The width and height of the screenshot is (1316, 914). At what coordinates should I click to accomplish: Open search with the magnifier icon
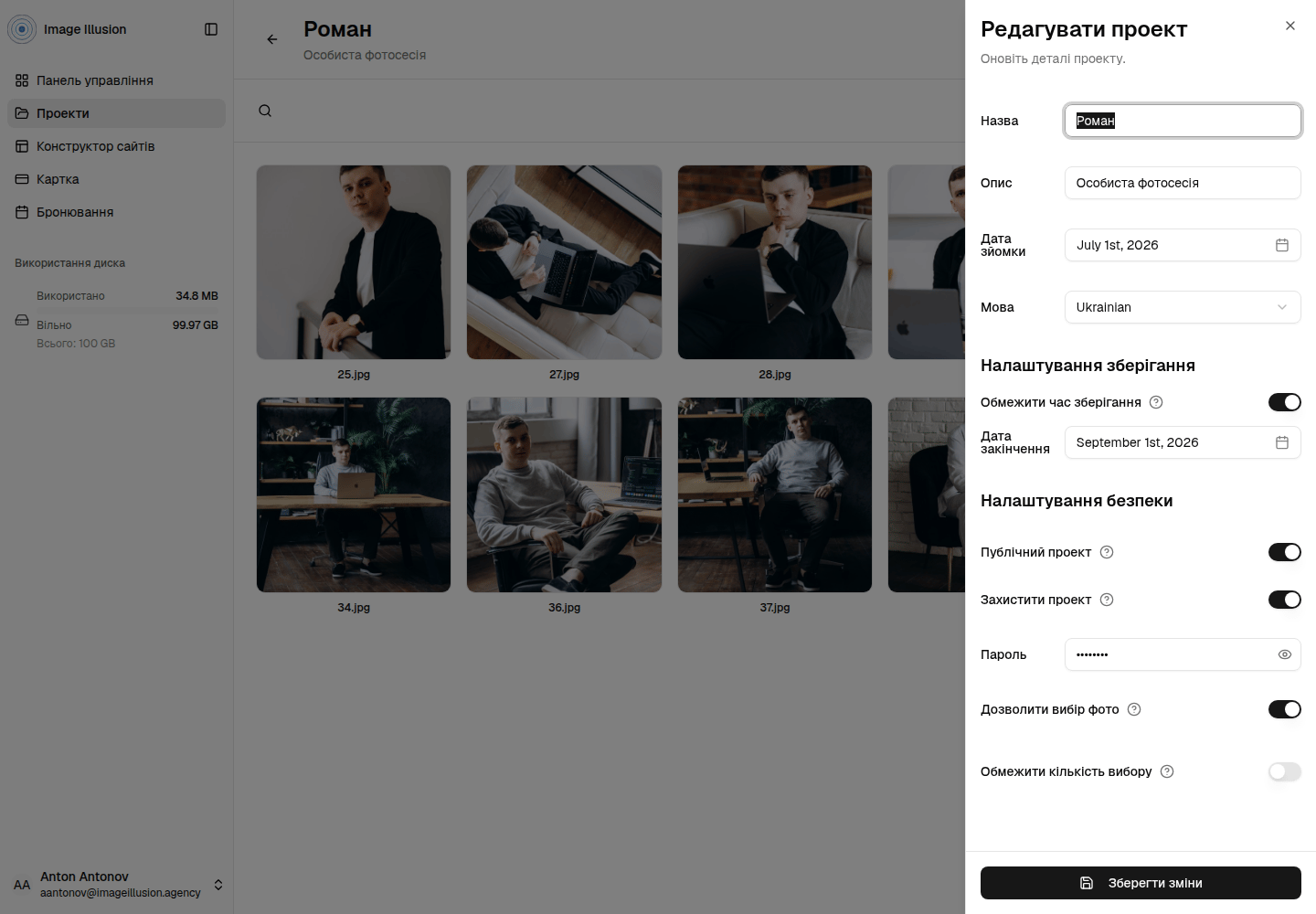[x=265, y=111]
